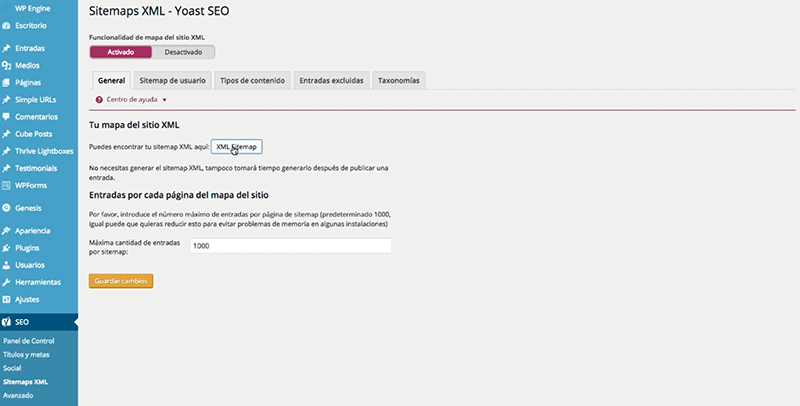Click the Páginas pages icon
Screen dimensions: 800x406
click(6, 83)
